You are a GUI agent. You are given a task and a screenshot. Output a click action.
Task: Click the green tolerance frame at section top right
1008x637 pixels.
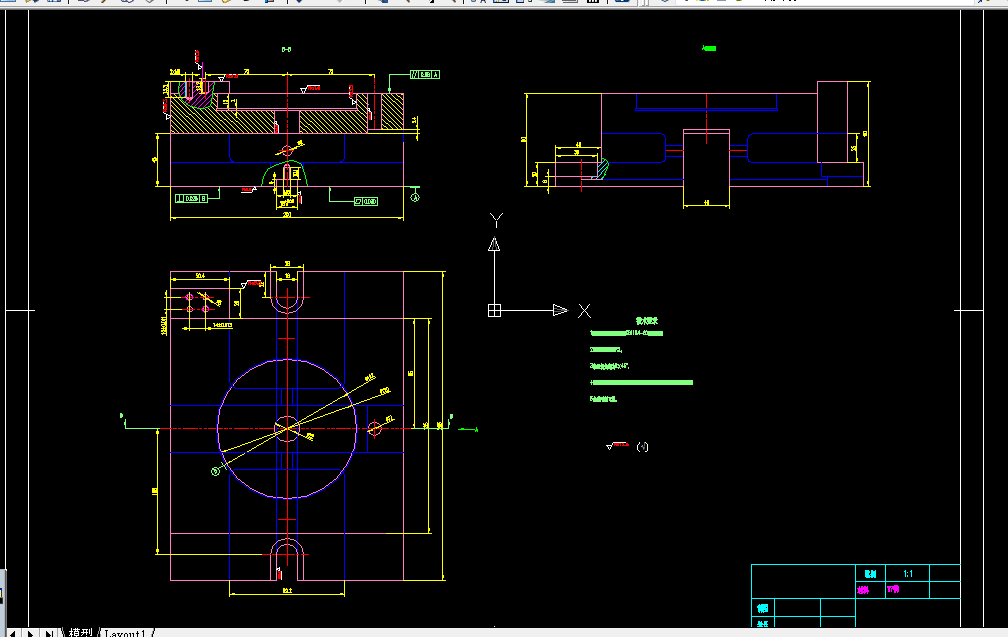(x=425, y=75)
